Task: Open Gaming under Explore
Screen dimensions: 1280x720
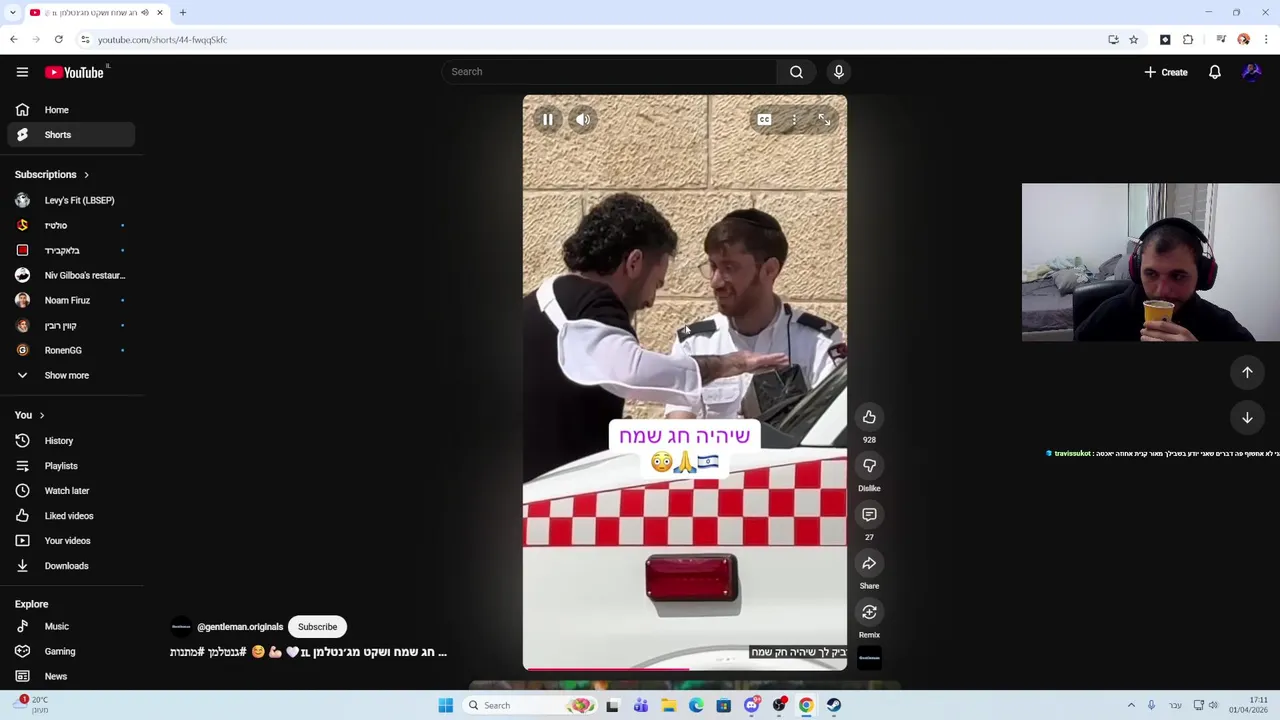Action: pyautogui.click(x=71, y=651)
